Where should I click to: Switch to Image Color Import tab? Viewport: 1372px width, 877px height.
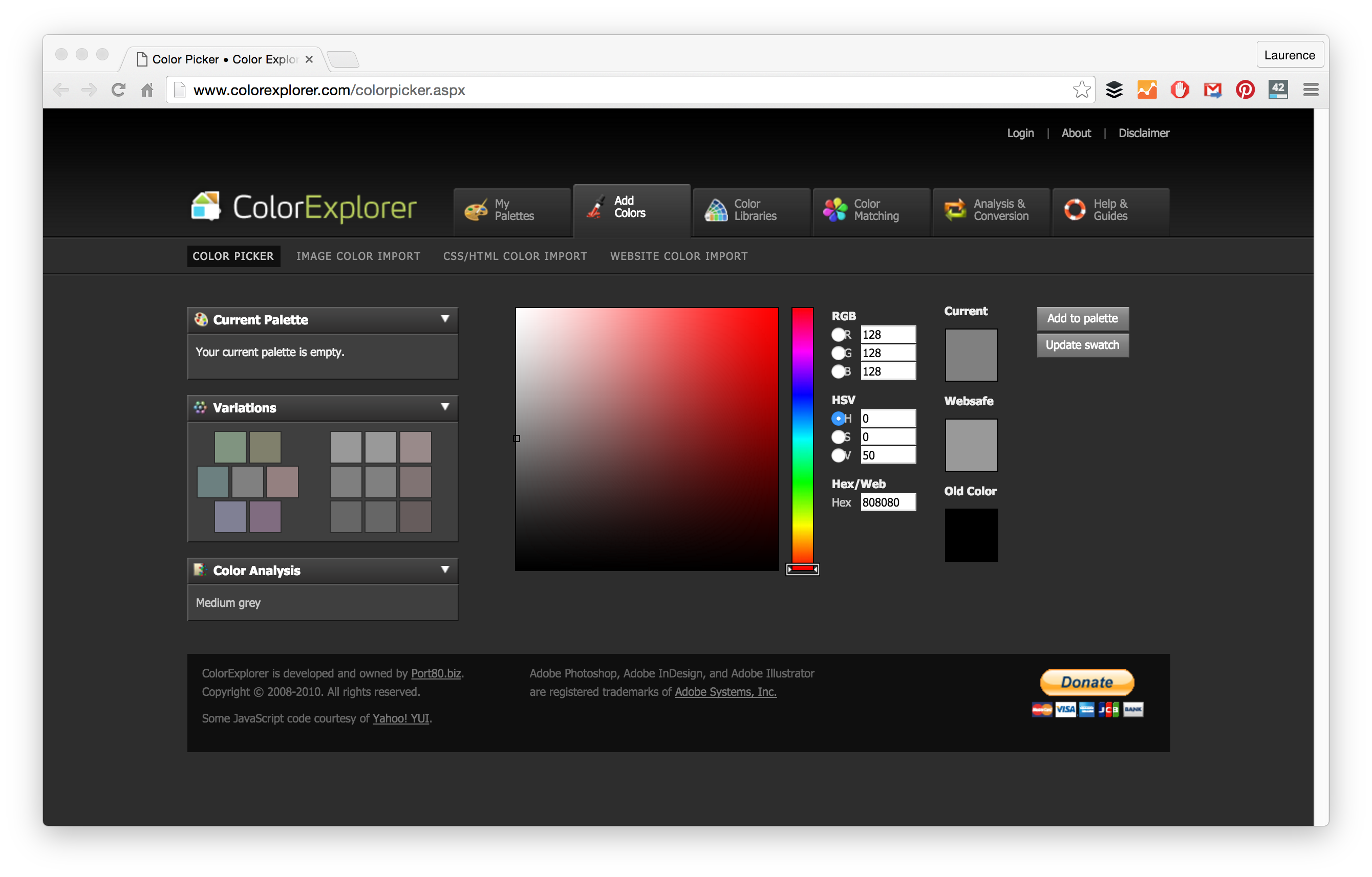tap(359, 256)
